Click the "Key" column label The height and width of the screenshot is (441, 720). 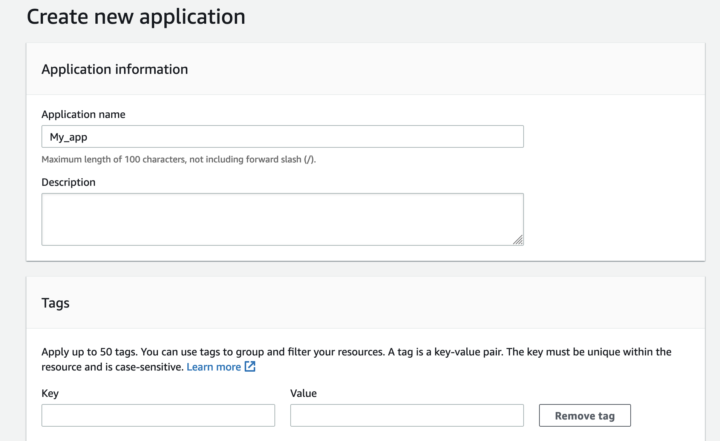click(x=51, y=394)
